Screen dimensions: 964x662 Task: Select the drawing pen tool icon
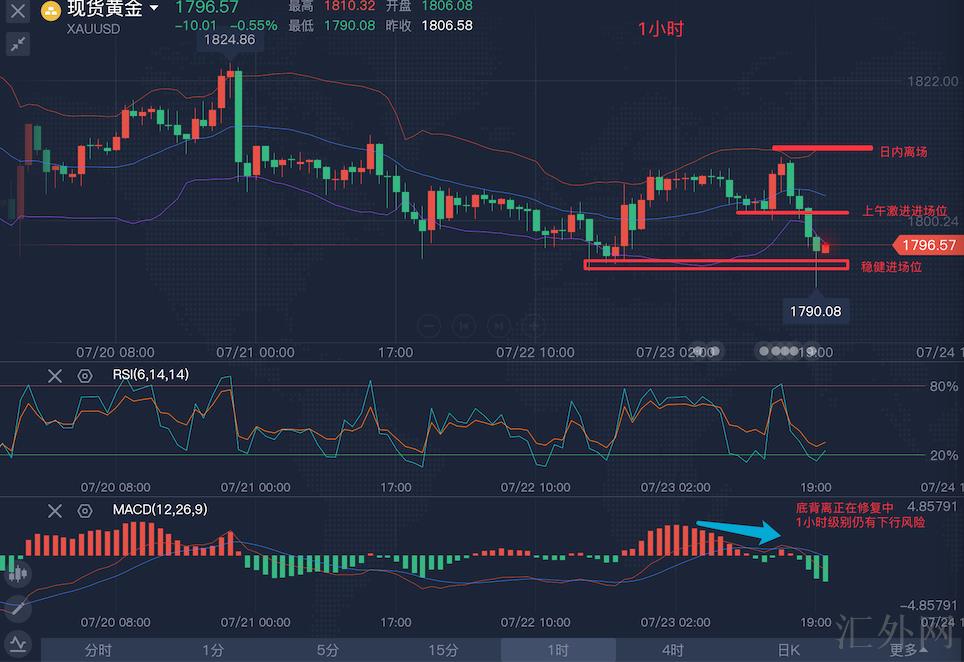pos(17,608)
